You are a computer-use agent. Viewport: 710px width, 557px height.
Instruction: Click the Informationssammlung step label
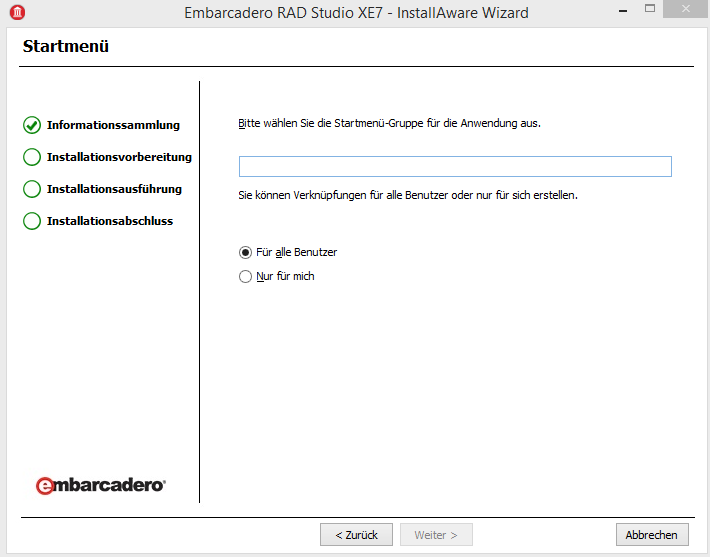pos(113,125)
